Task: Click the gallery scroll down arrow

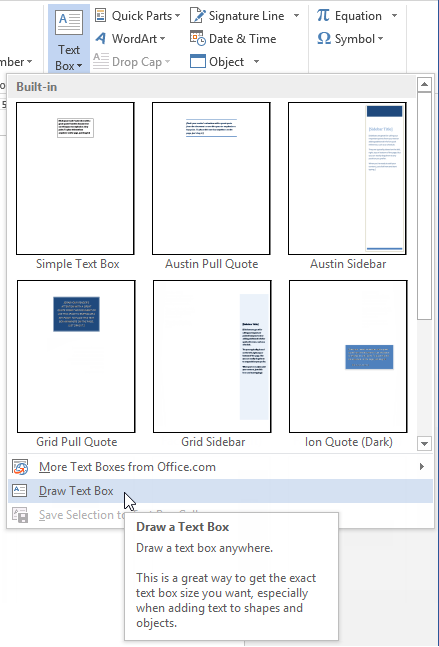Action: 424,444
